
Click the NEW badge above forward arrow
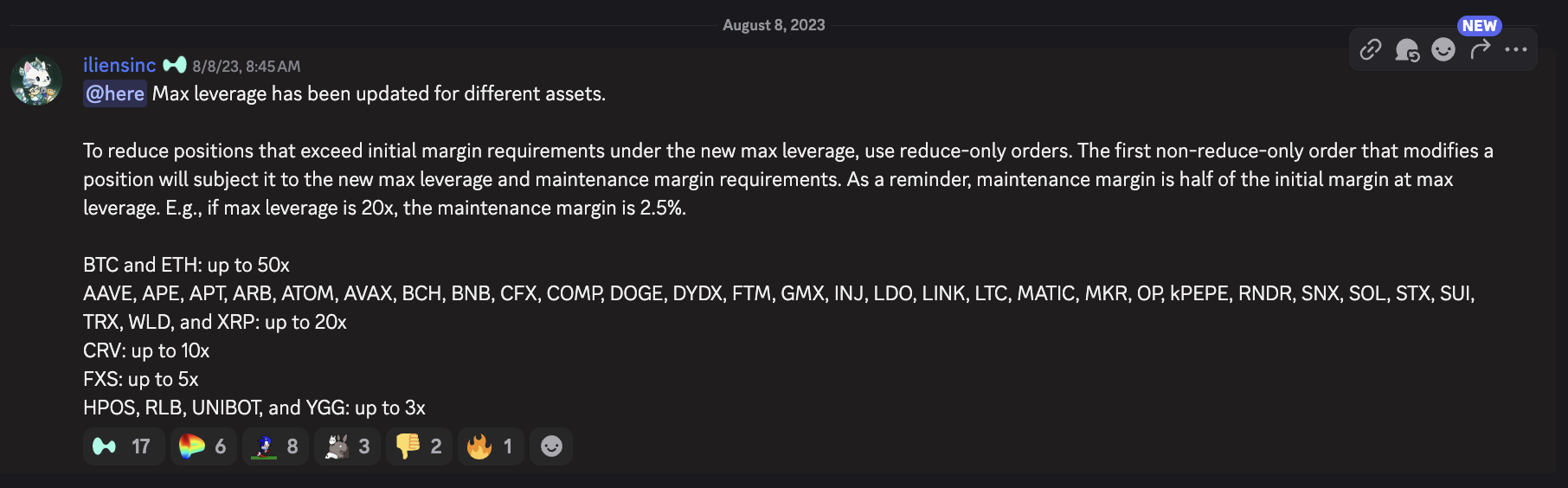click(1479, 26)
